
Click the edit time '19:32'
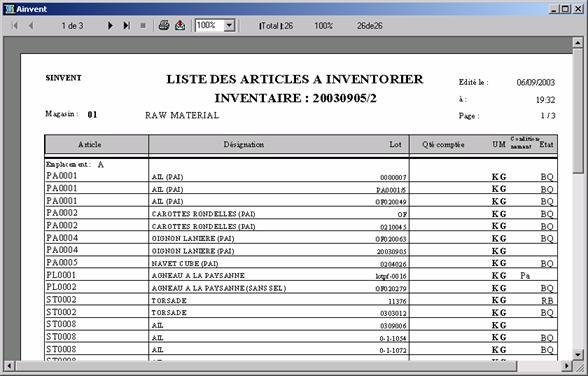point(545,100)
